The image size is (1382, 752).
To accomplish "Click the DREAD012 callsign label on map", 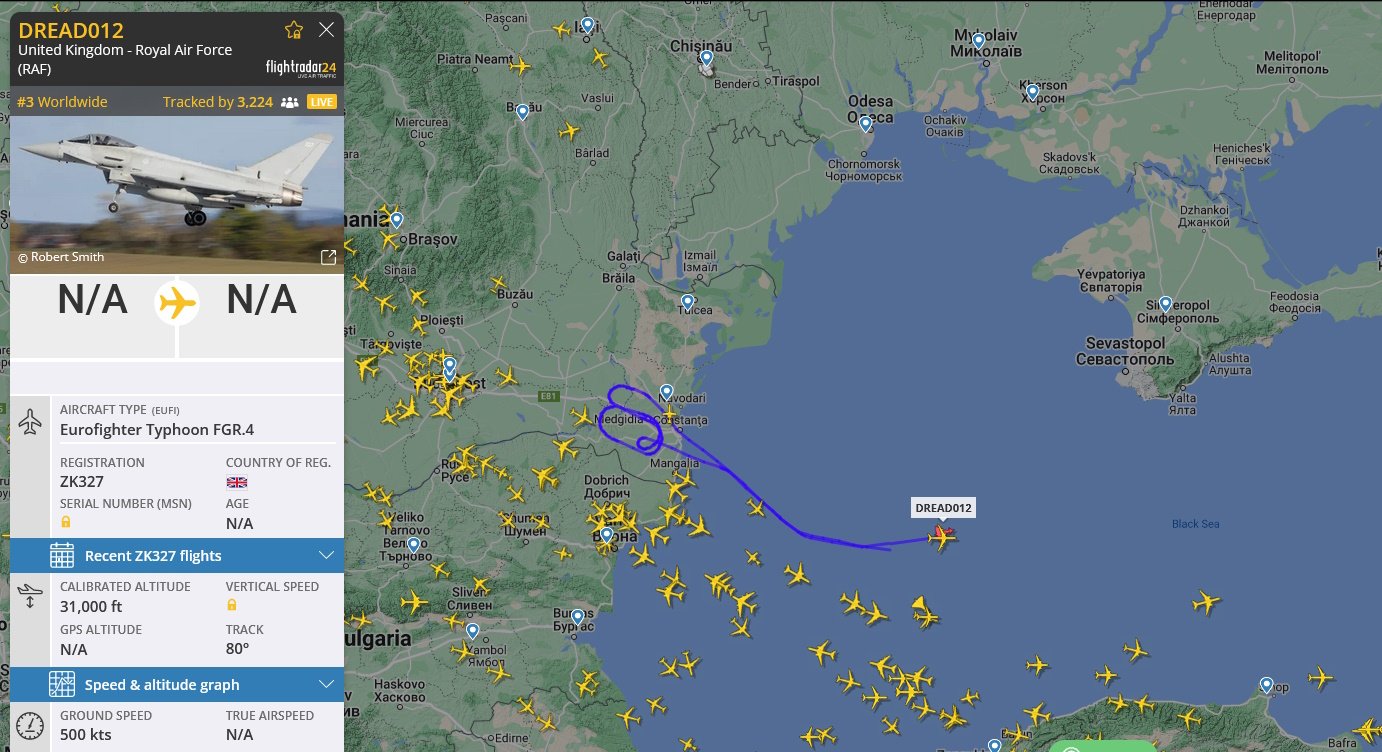I will (943, 508).
